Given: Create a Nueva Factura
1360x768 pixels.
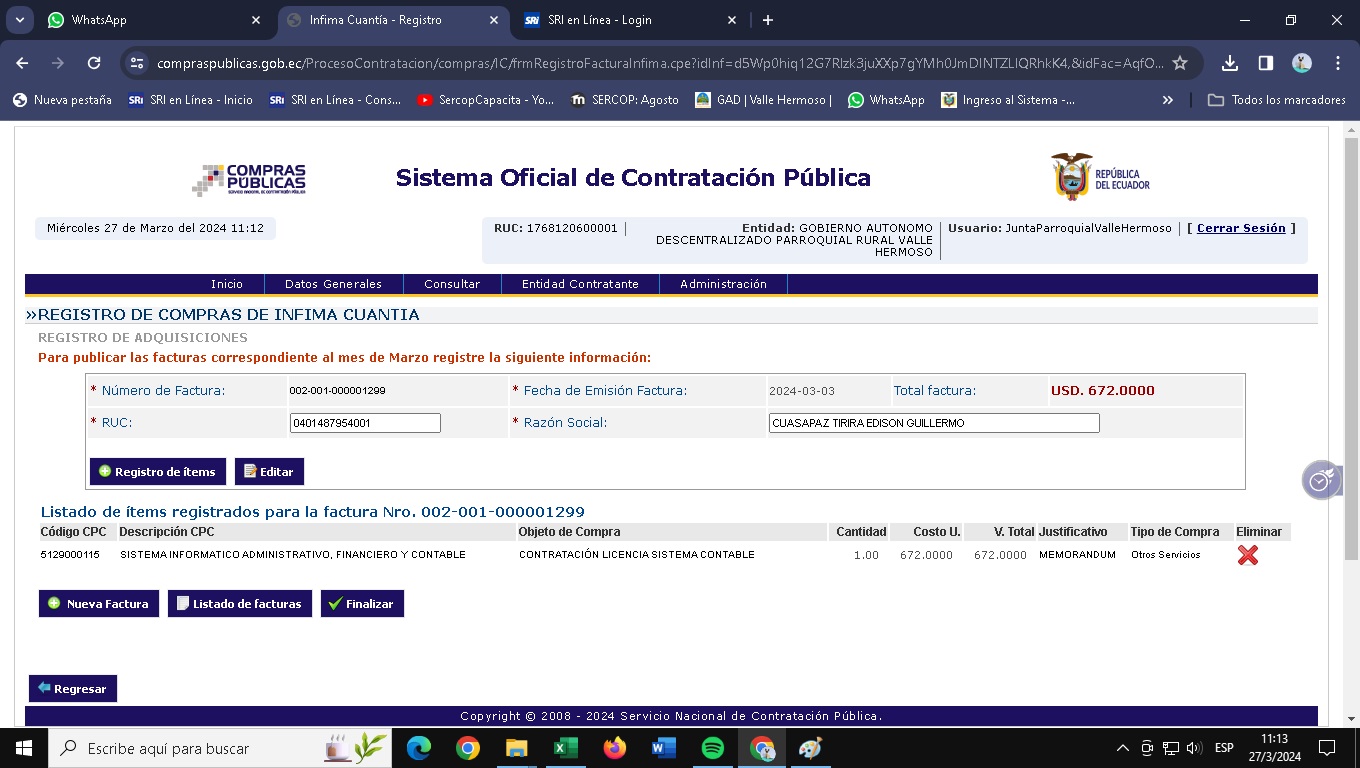Looking at the screenshot, I should click(99, 604).
